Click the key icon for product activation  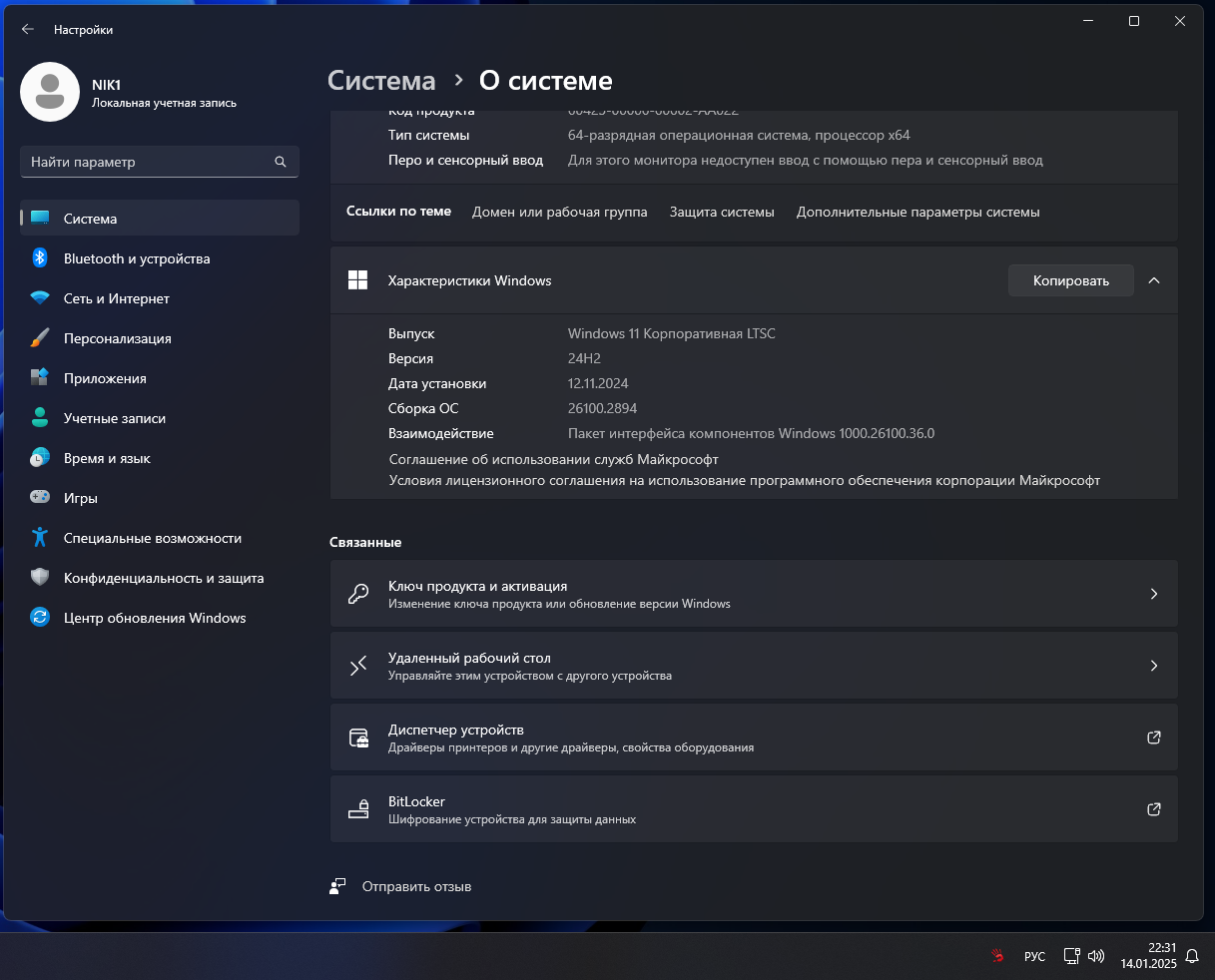[357, 594]
